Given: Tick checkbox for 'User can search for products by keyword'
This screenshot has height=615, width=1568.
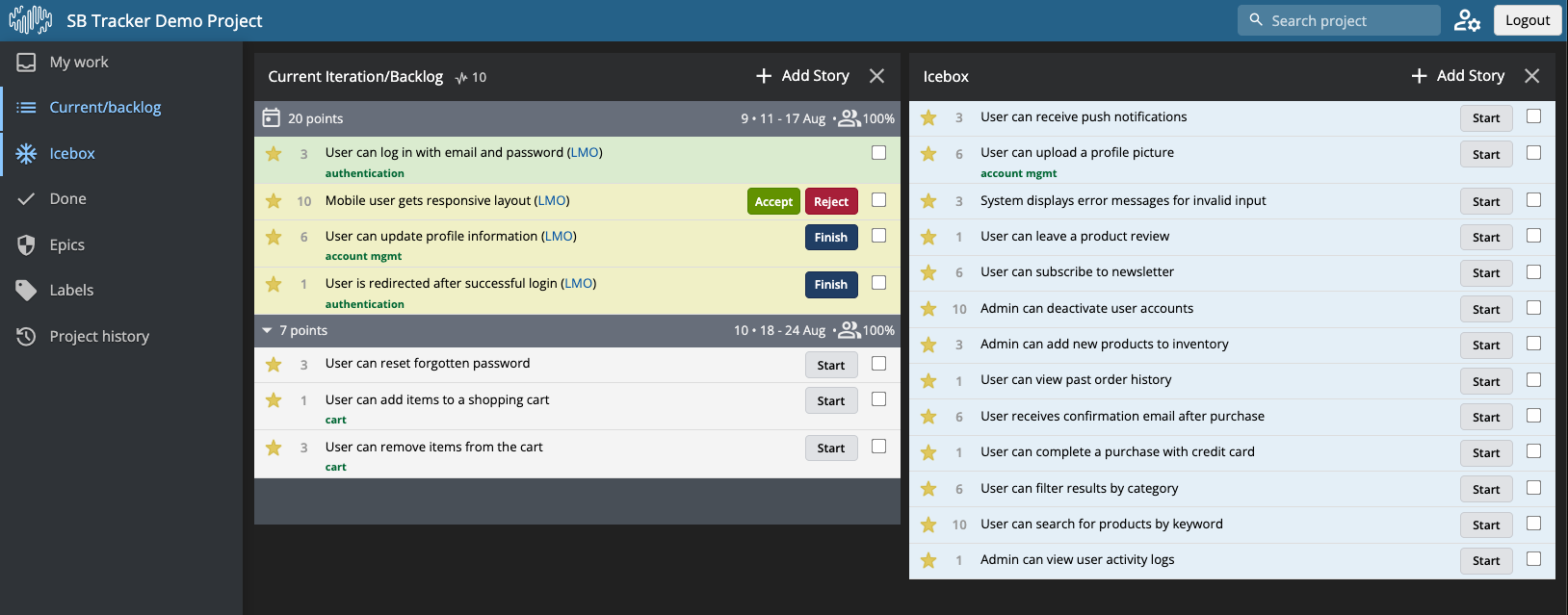Looking at the screenshot, I should [1533, 523].
